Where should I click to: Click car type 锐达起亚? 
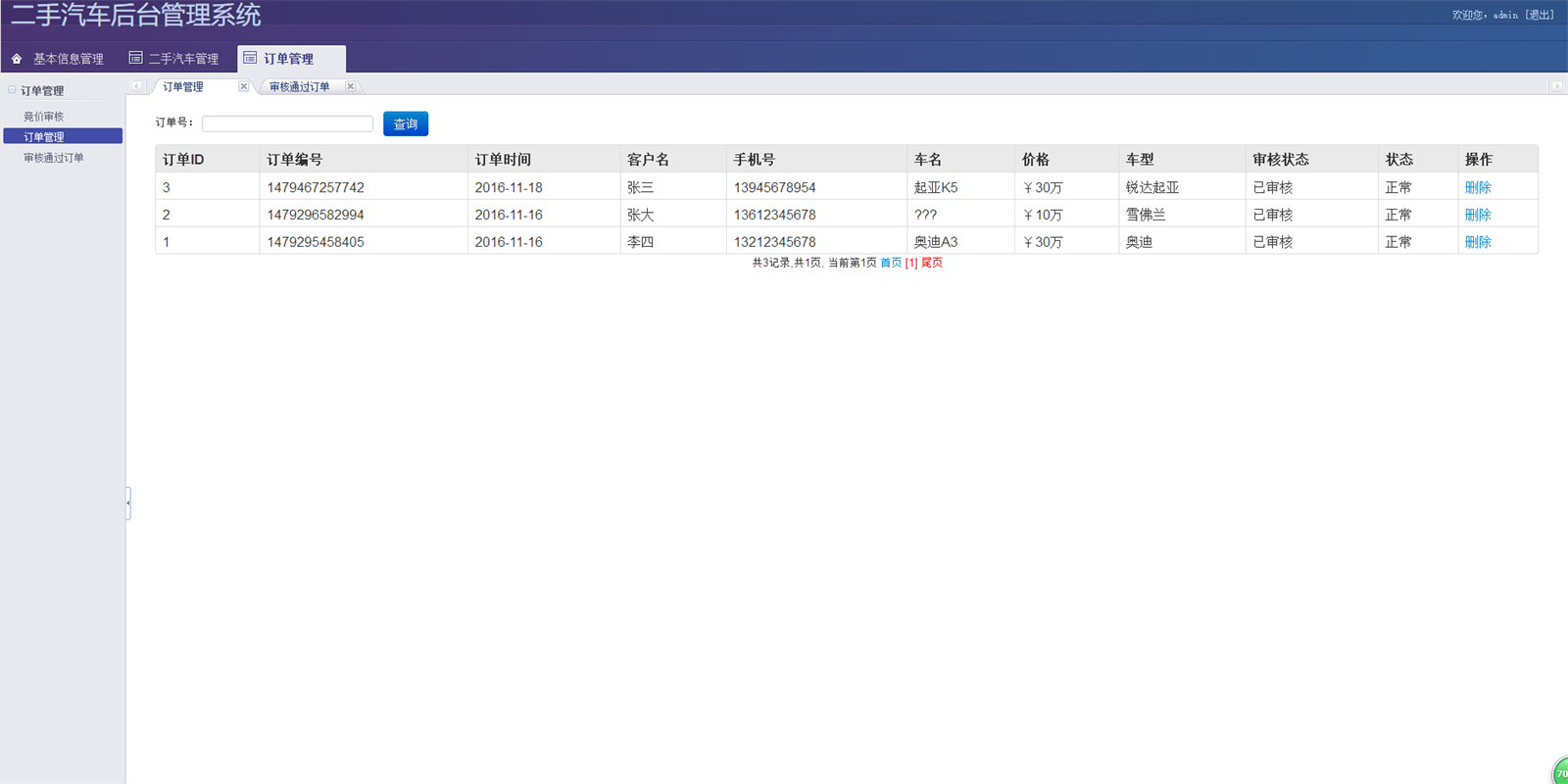tap(1152, 187)
